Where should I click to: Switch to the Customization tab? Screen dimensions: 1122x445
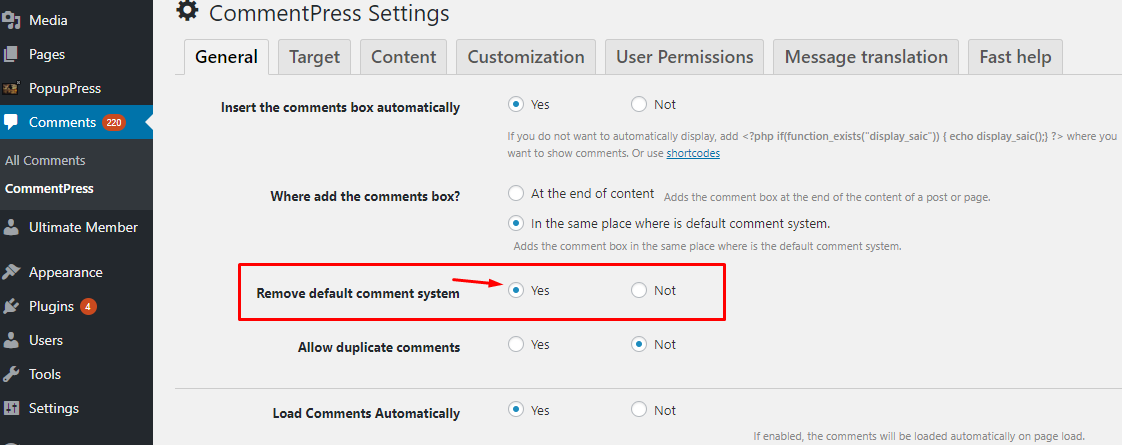point(526,57)
